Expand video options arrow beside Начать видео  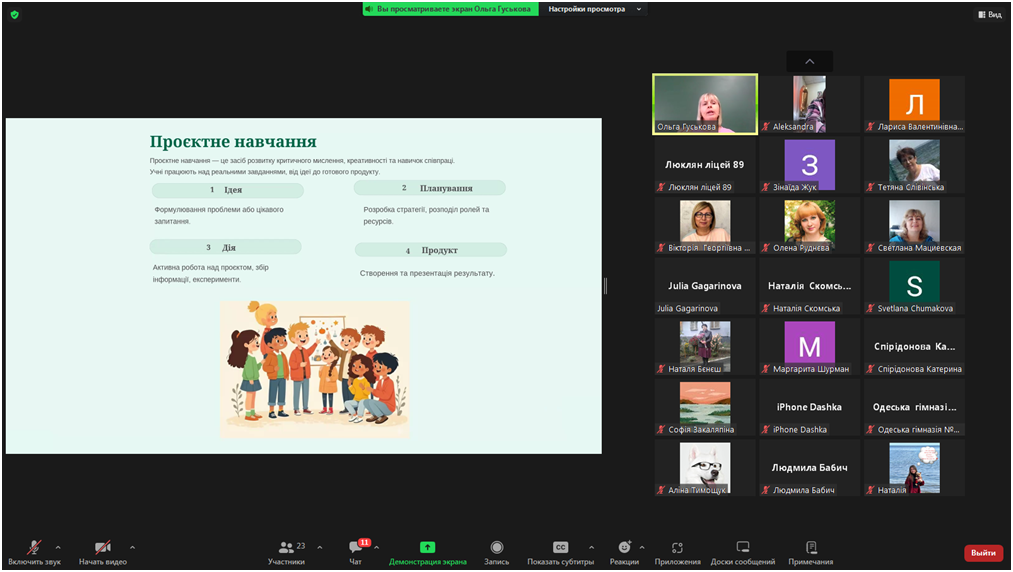coord(132,547)
